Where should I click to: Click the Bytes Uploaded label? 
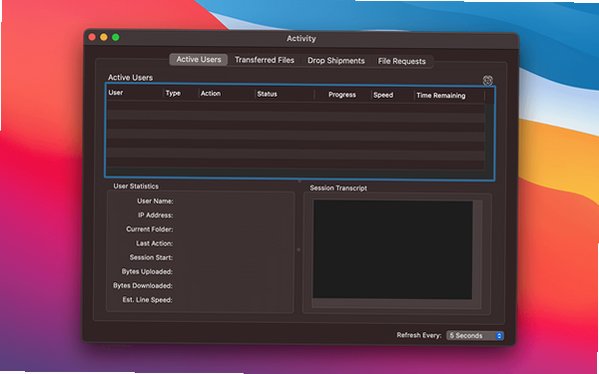147,272
